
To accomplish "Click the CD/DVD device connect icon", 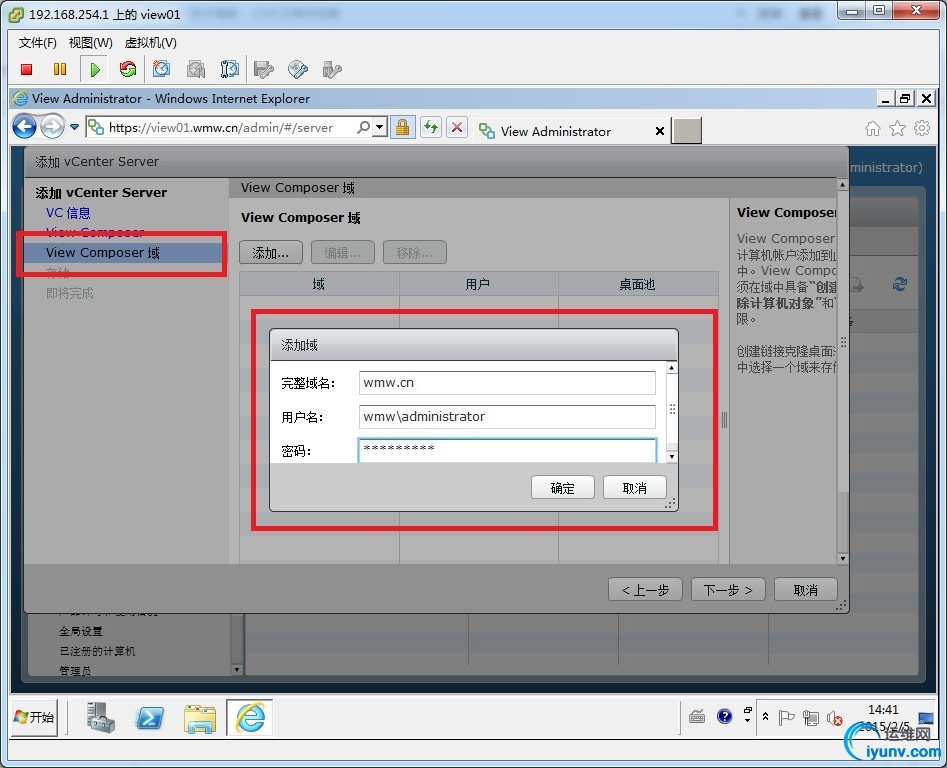I will point(298,69).
